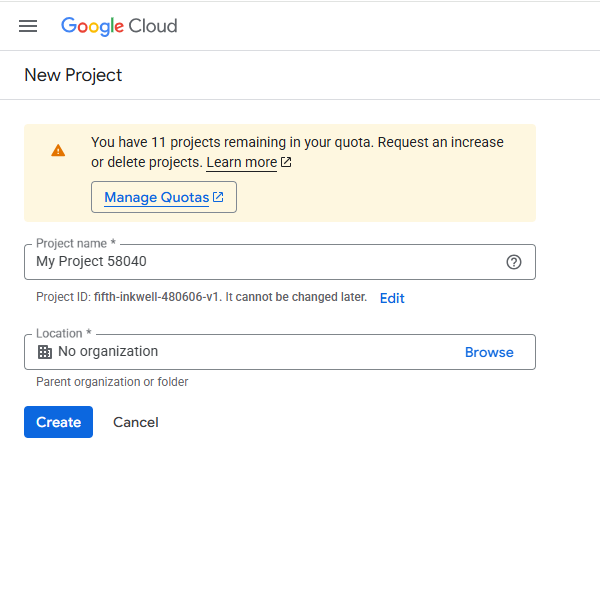Click the Project name field label
The image size is (600, 606).
click(75, 243)
